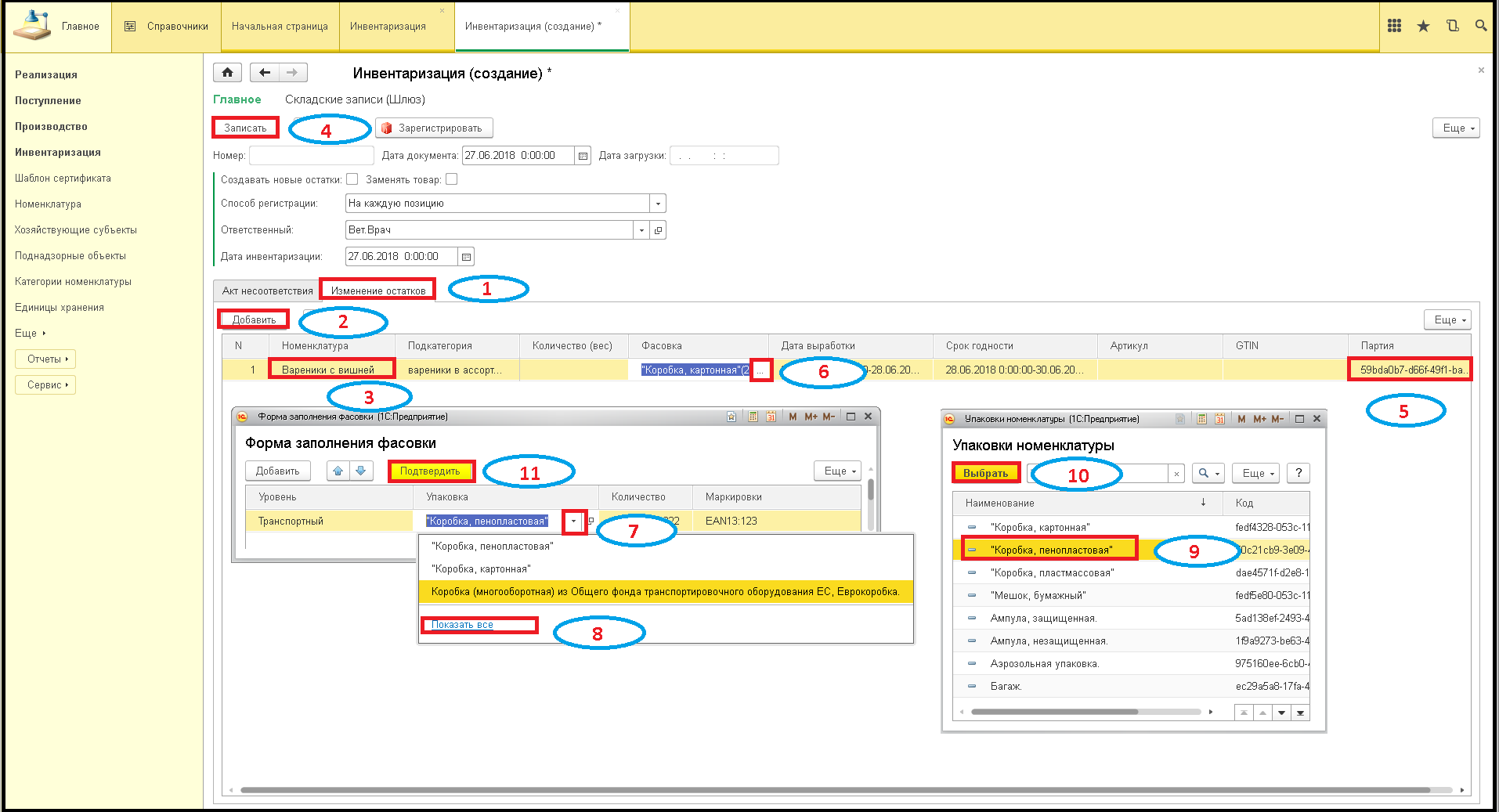Expand Способ регистрации dropdown
The width and height of the screenshot is (1499, 812).
(x=658, y=204)
